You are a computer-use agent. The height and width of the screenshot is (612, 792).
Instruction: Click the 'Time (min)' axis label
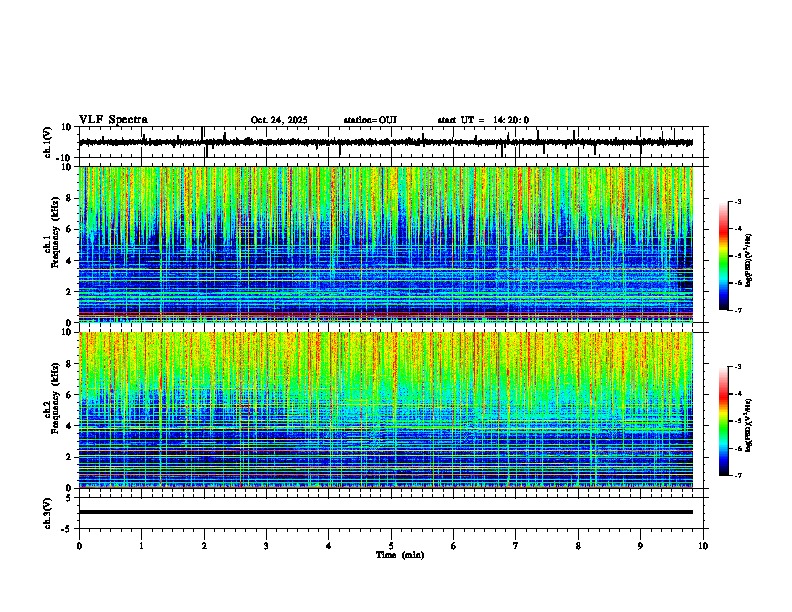click(x=400, y=555)
